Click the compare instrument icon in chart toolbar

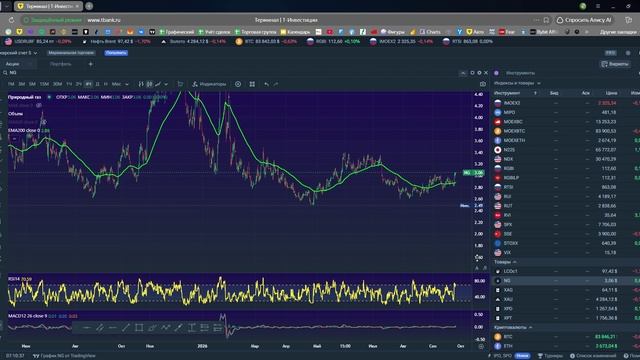pos(180,84)
